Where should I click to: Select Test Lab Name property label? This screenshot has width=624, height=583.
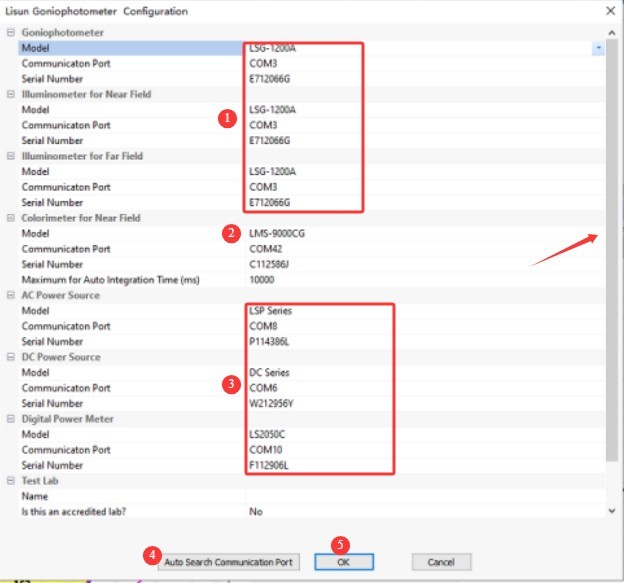click(35, 497)
